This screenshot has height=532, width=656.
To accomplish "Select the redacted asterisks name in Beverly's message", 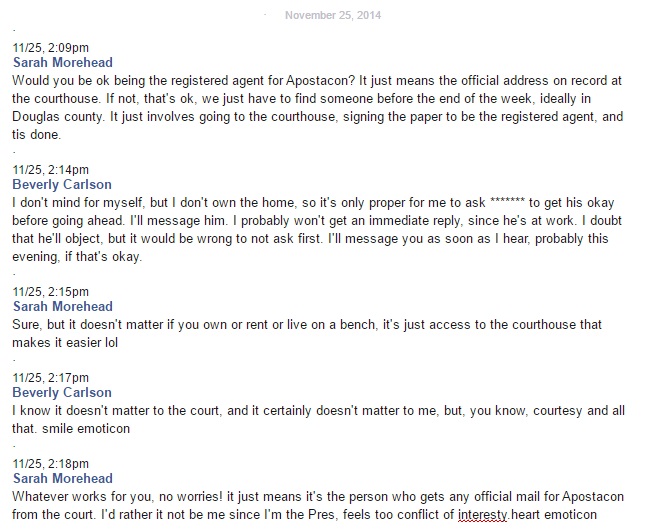I will (x=507, y=202).
